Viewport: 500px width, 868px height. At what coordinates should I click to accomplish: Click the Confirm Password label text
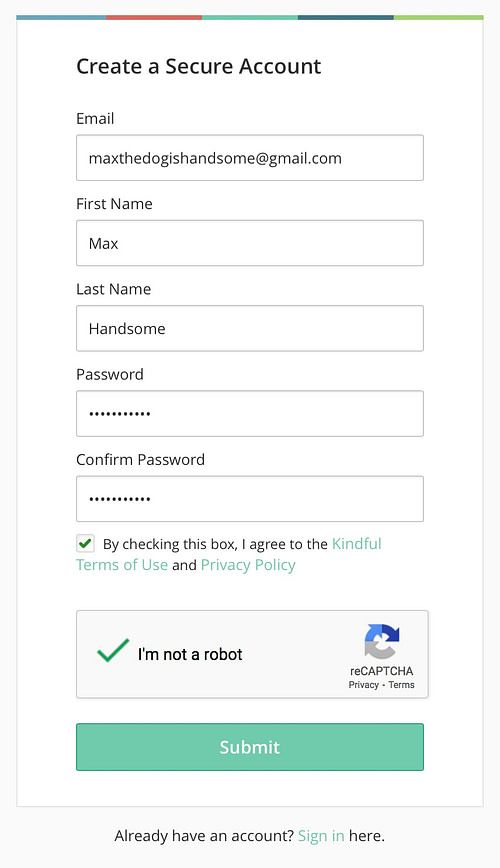[141, 459]
